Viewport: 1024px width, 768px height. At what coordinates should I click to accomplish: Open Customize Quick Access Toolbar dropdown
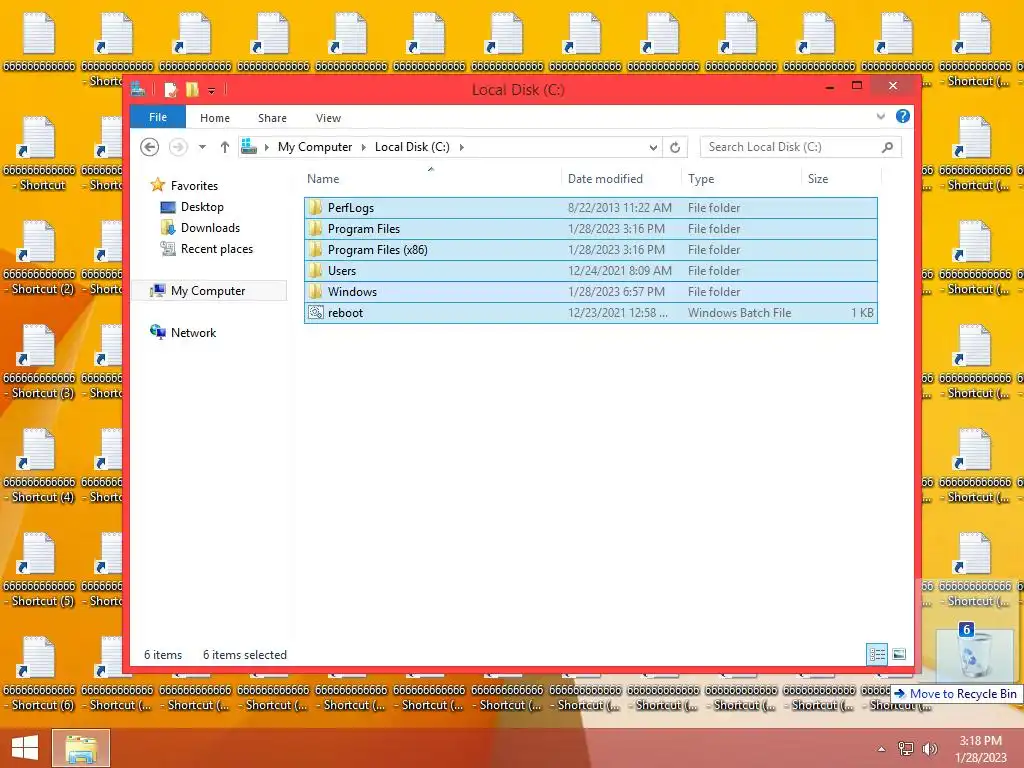(x=212, y=90)
